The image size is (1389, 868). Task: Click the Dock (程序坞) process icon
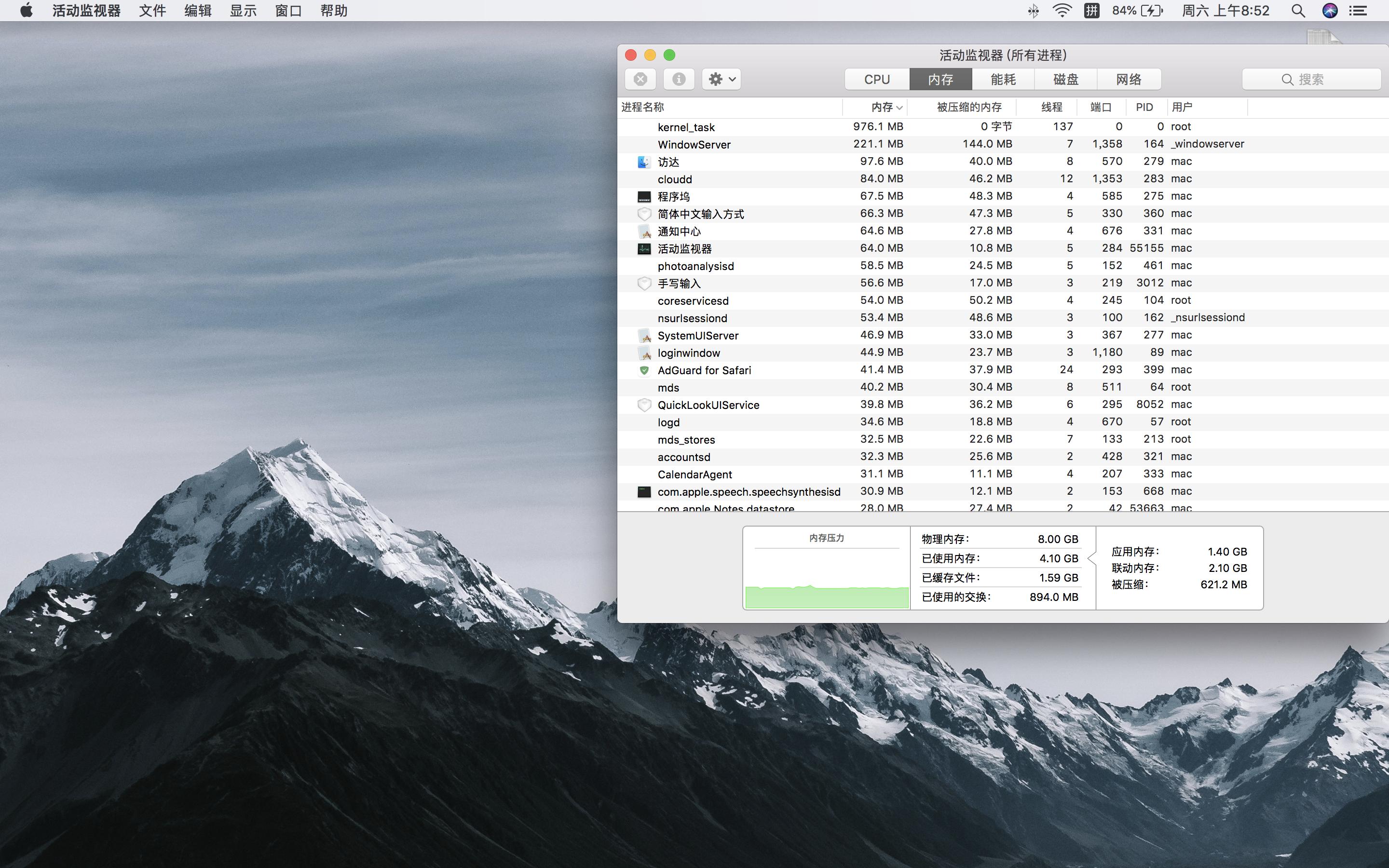tap(644, 197)
